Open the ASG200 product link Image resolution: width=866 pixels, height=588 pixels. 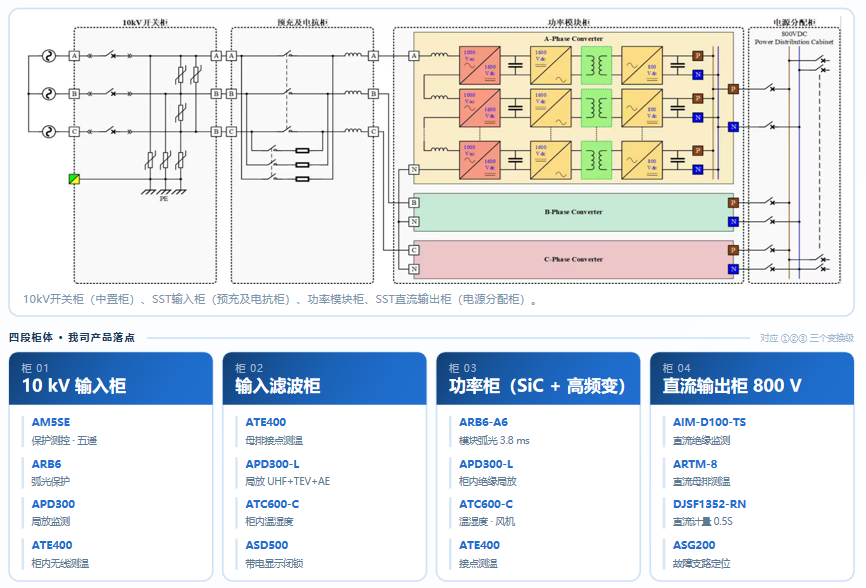pyautogui.click(x=694, y=545)
